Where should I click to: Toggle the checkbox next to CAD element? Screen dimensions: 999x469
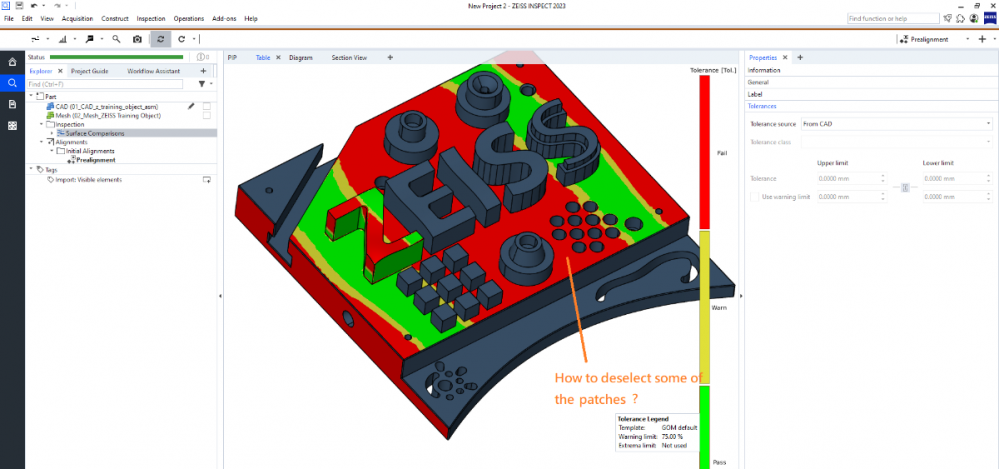click(x=206, y=105)
